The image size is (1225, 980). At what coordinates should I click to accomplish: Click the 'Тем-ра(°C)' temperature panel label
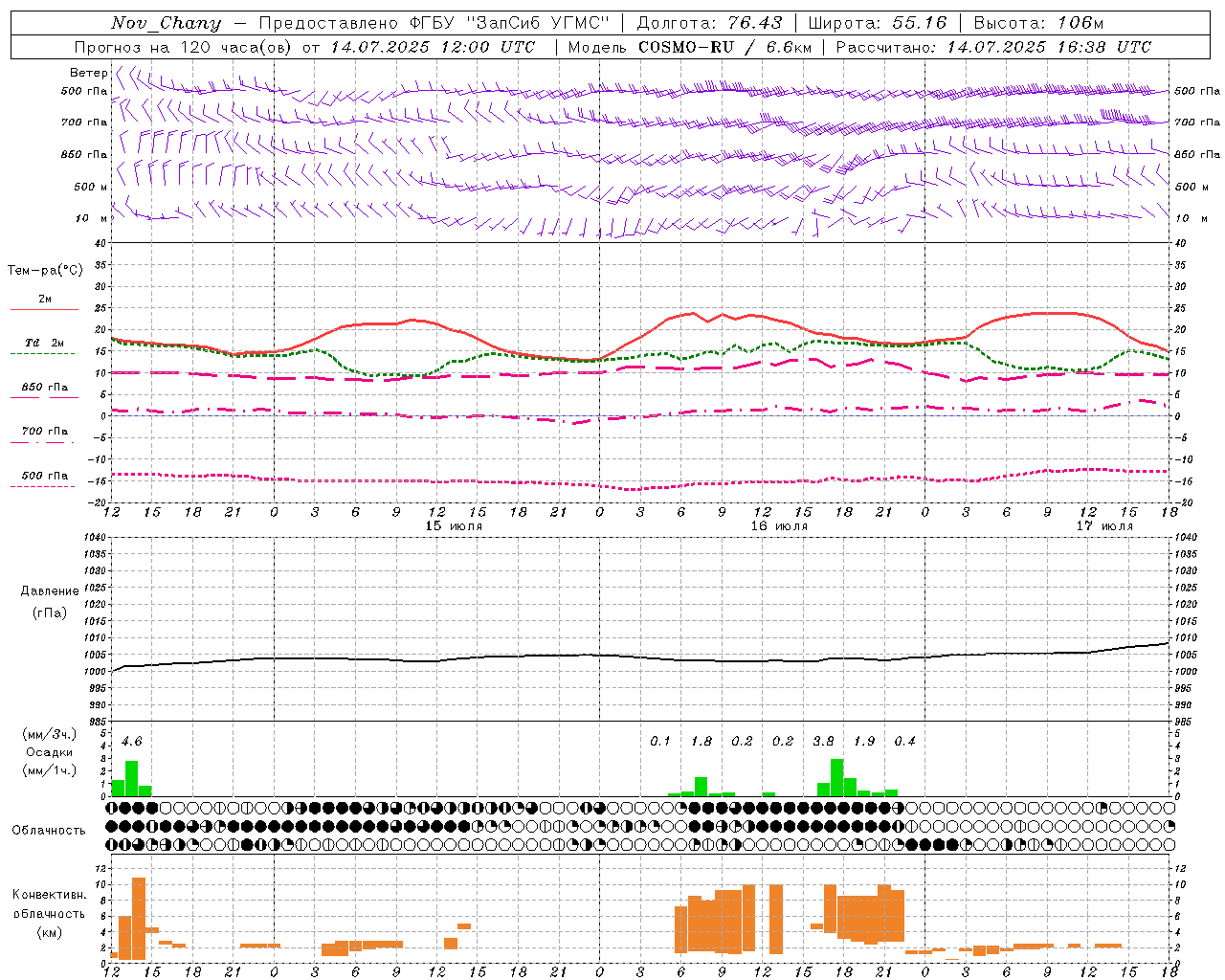point(45,270)
